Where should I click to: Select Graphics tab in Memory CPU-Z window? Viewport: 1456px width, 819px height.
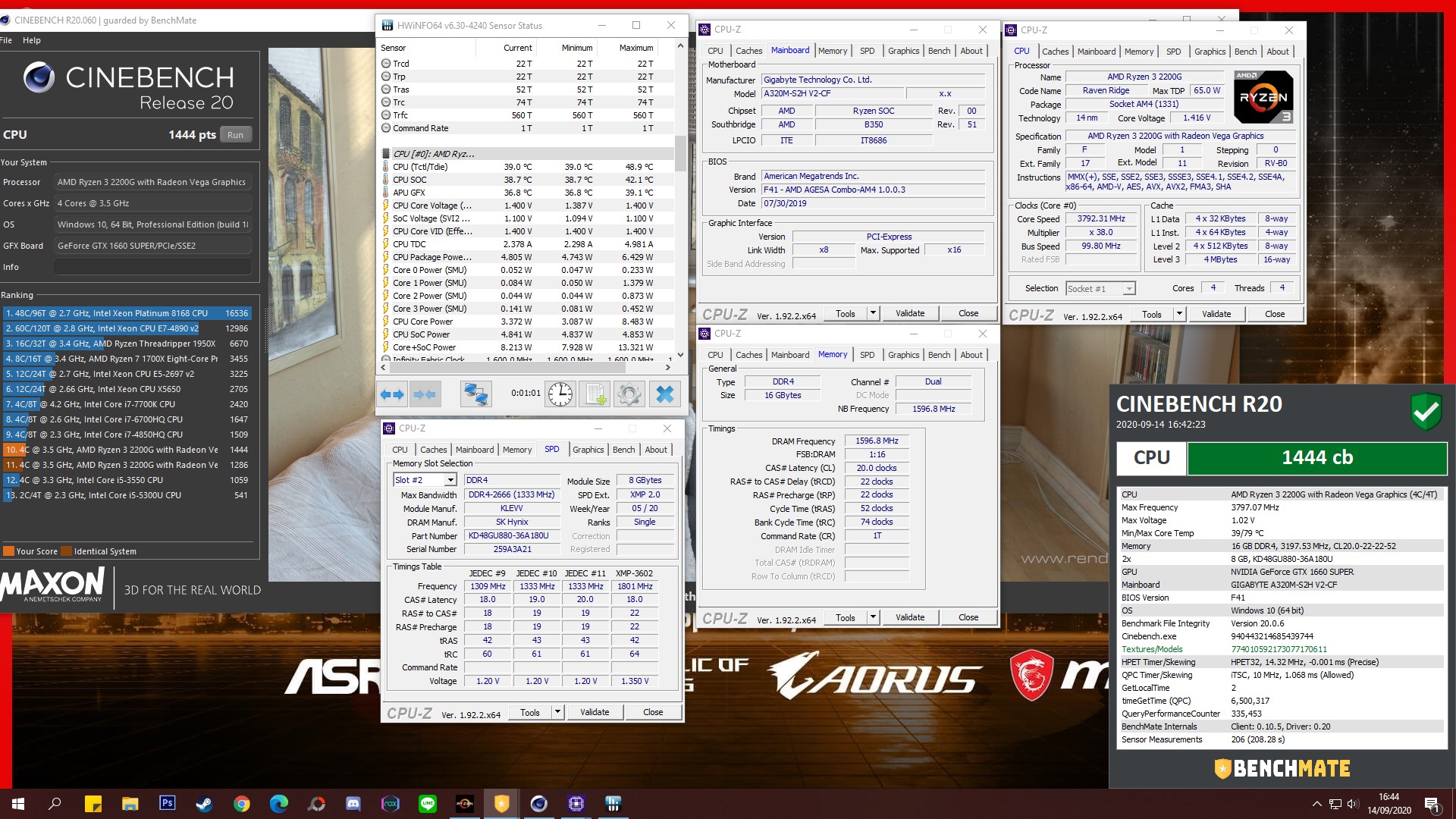[x=903, y=355]
